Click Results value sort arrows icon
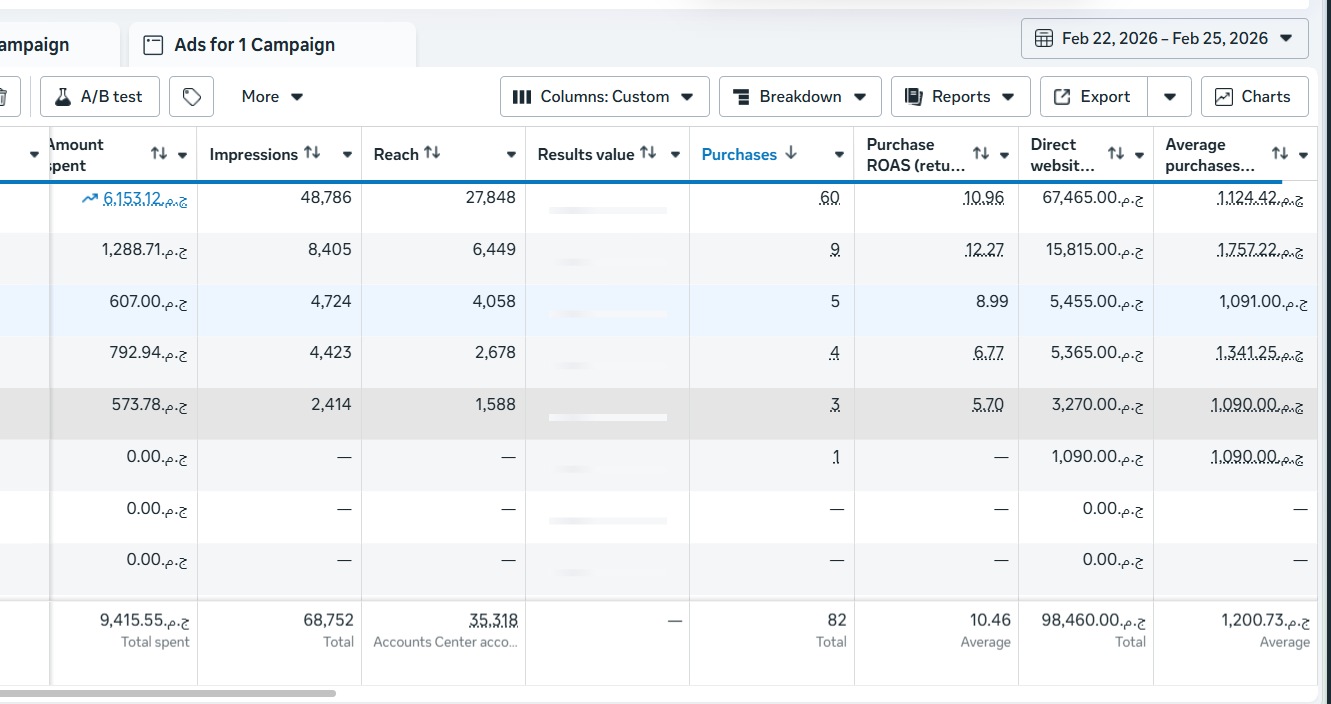This screenshot has width=1331, height=704. pyautogui.click(x=648, y=153)
